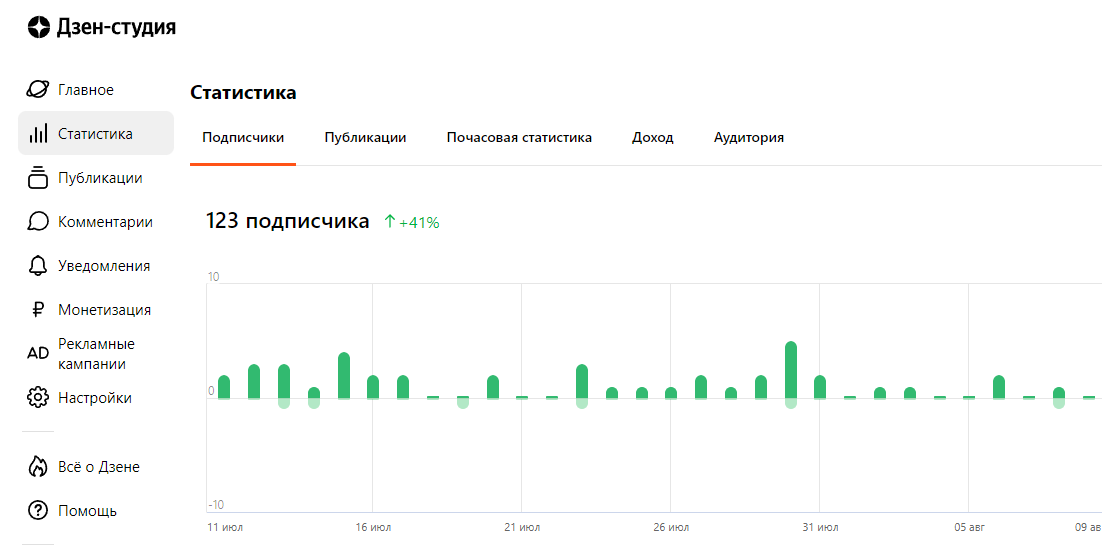Click the Настройки gear icon
Screen dimensions: 1102x556
[38, 397]
